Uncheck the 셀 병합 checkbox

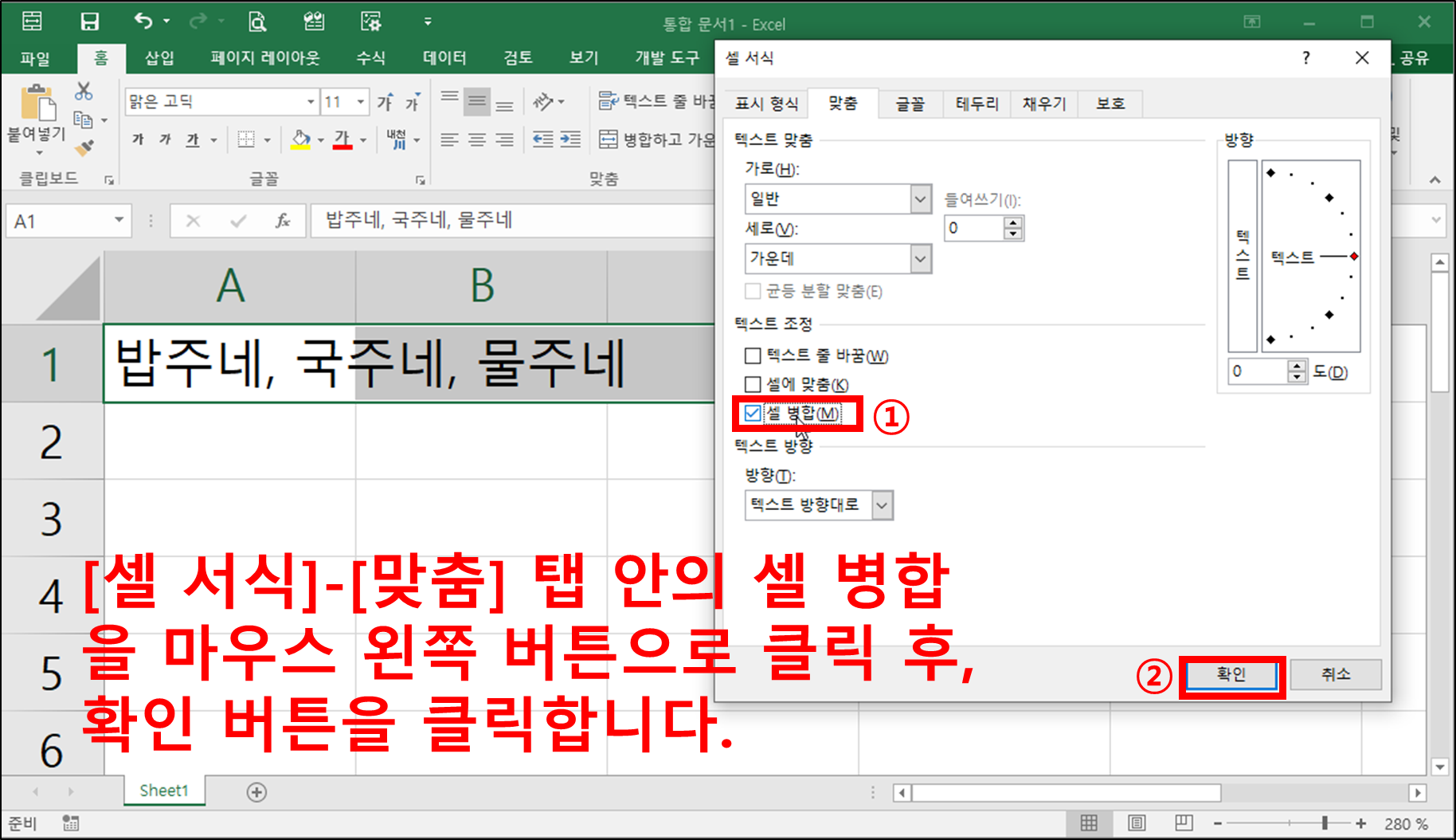[752, 413]
